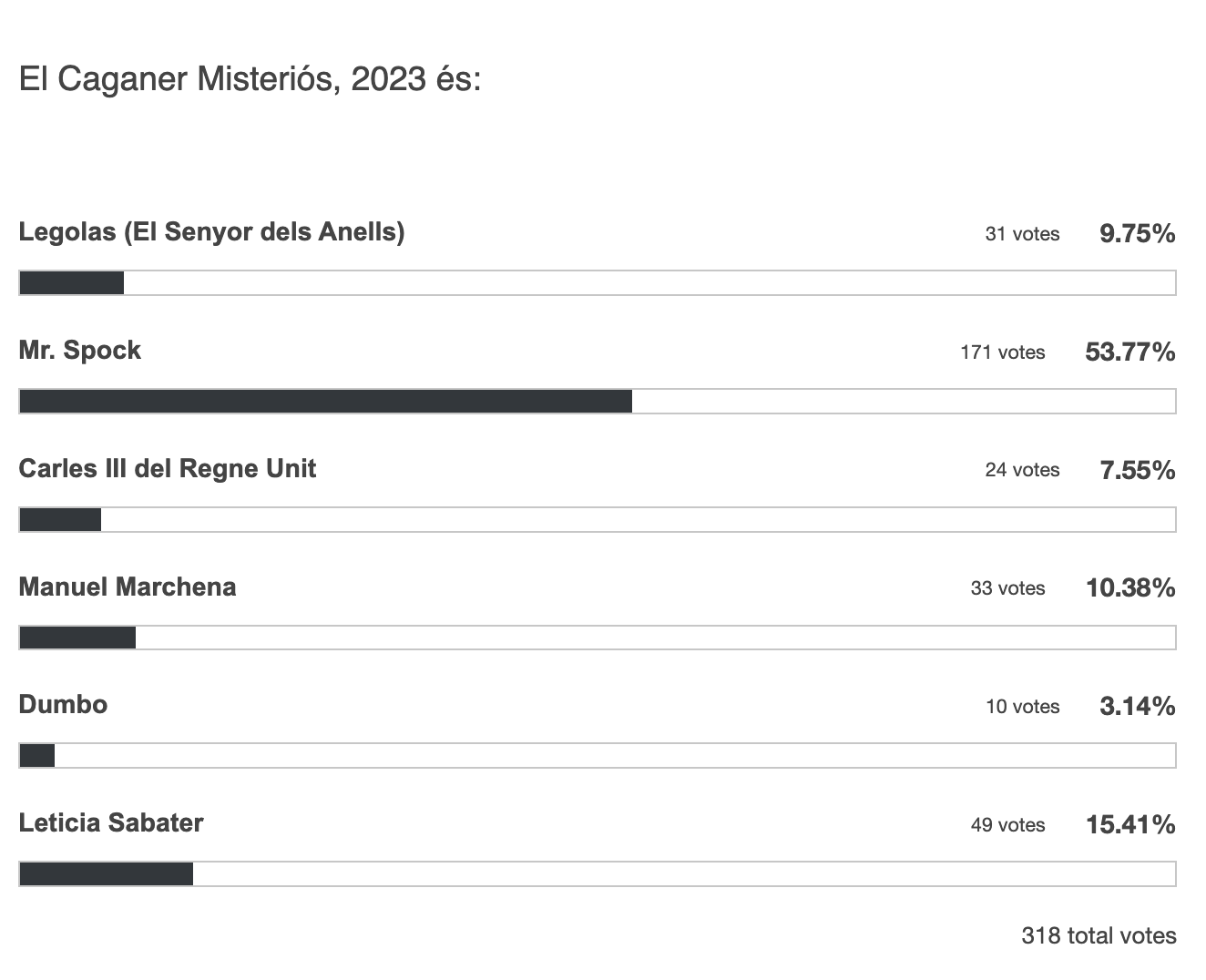Click the Carles III result progress bar
Image resolution: width=1206 pixels, height=980 pixels.
point(598,519)
